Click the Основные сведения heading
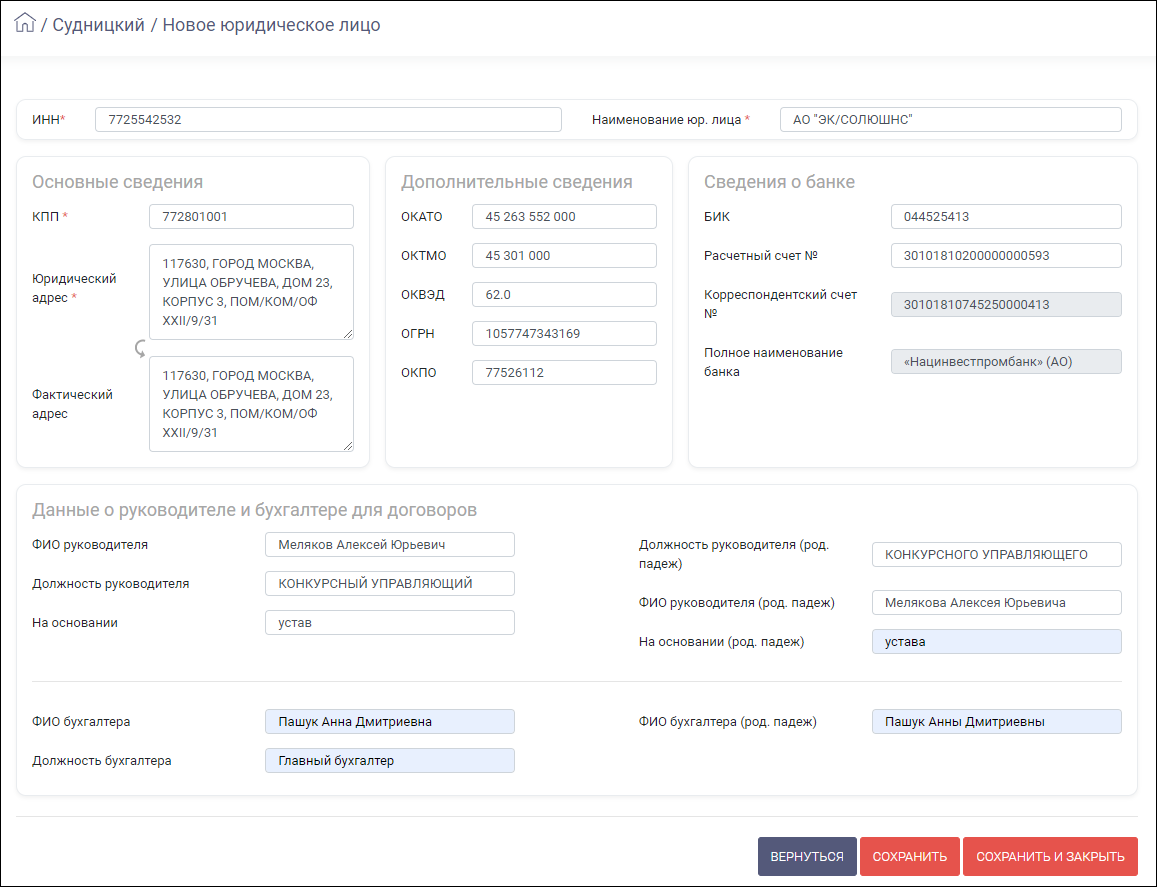 117,182
